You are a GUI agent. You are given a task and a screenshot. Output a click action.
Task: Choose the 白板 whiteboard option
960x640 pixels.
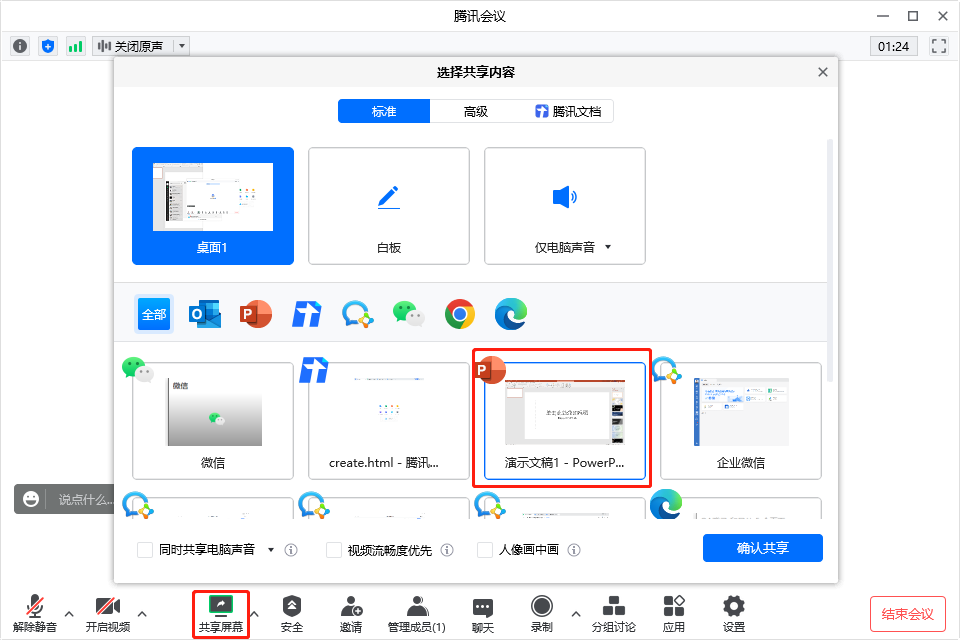(389, 206)
